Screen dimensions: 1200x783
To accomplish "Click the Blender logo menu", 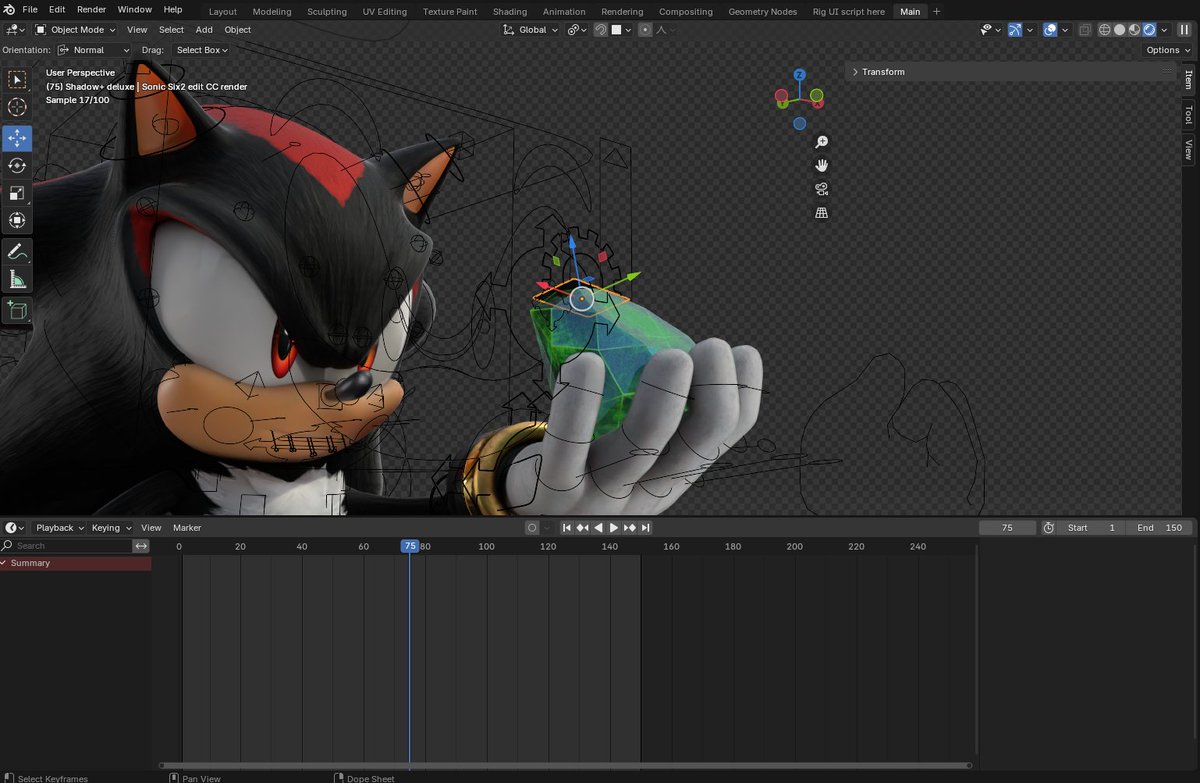I will [x=9, y=10].
